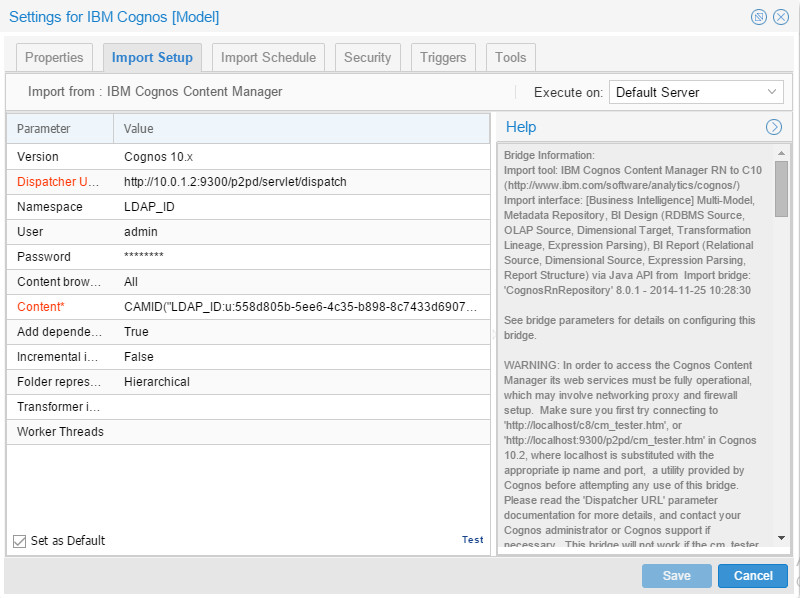800x598 pixels.
Task: Click the Save button
Action: click(677, 576)
